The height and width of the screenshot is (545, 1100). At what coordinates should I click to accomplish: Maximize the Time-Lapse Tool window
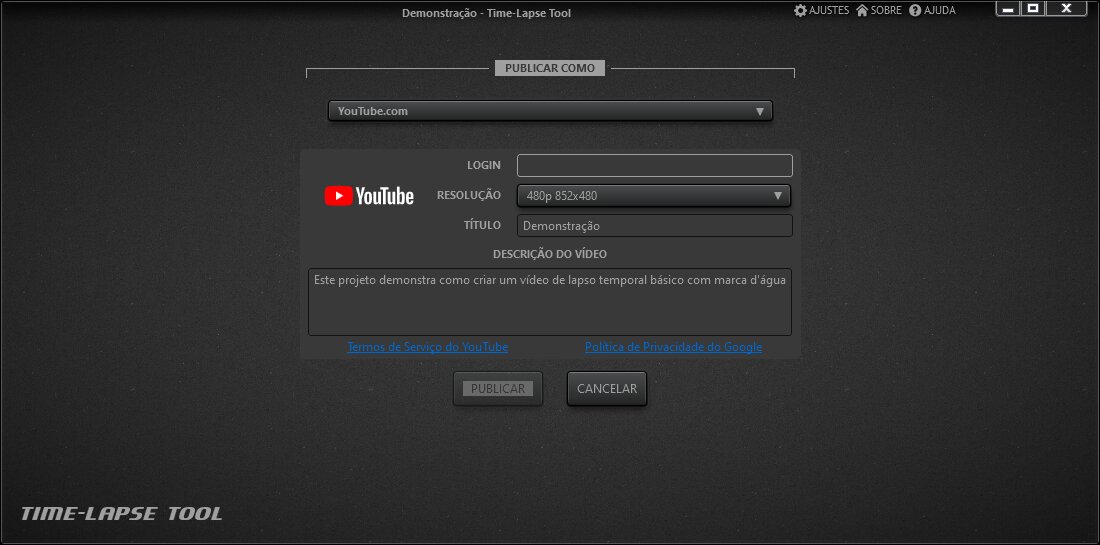pyautogui.click(x=1034, y=9)
